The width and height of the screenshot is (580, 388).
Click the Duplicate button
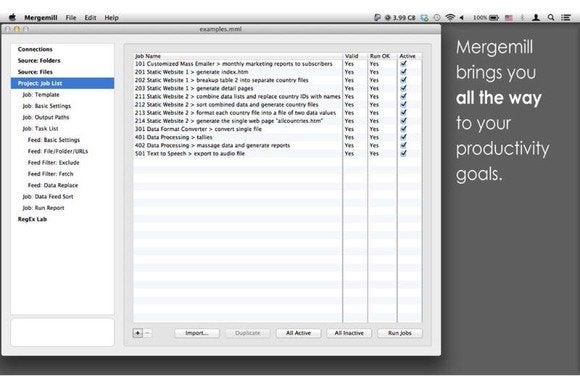[x=247, y=333]
